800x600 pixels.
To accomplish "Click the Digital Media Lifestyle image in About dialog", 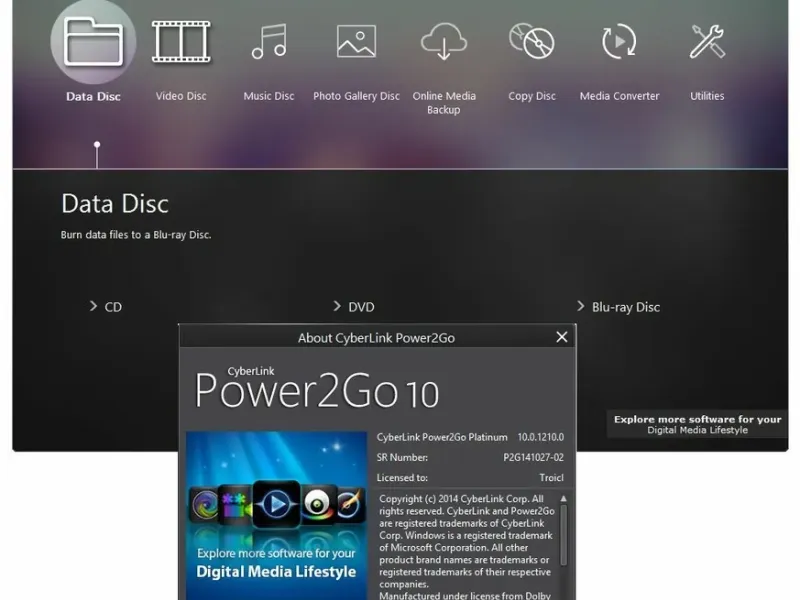I will [276, 515].
